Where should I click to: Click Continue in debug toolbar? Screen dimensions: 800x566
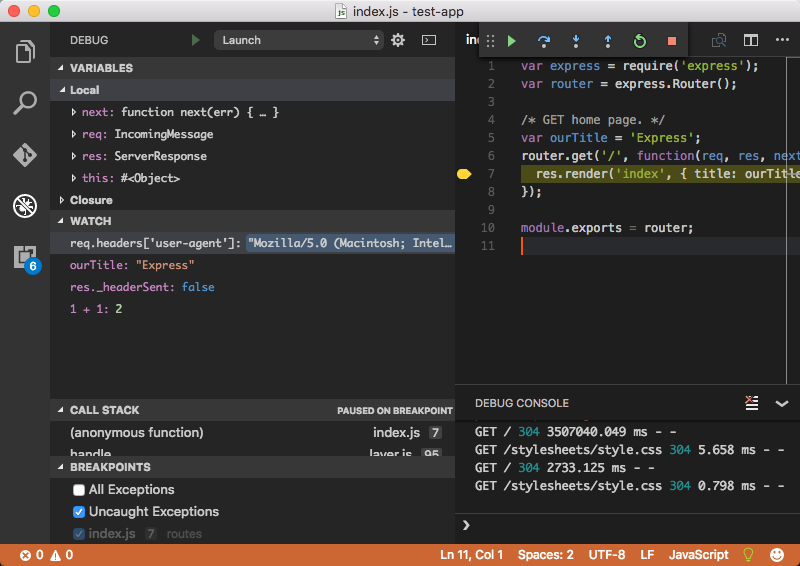(x=511, y=41)
